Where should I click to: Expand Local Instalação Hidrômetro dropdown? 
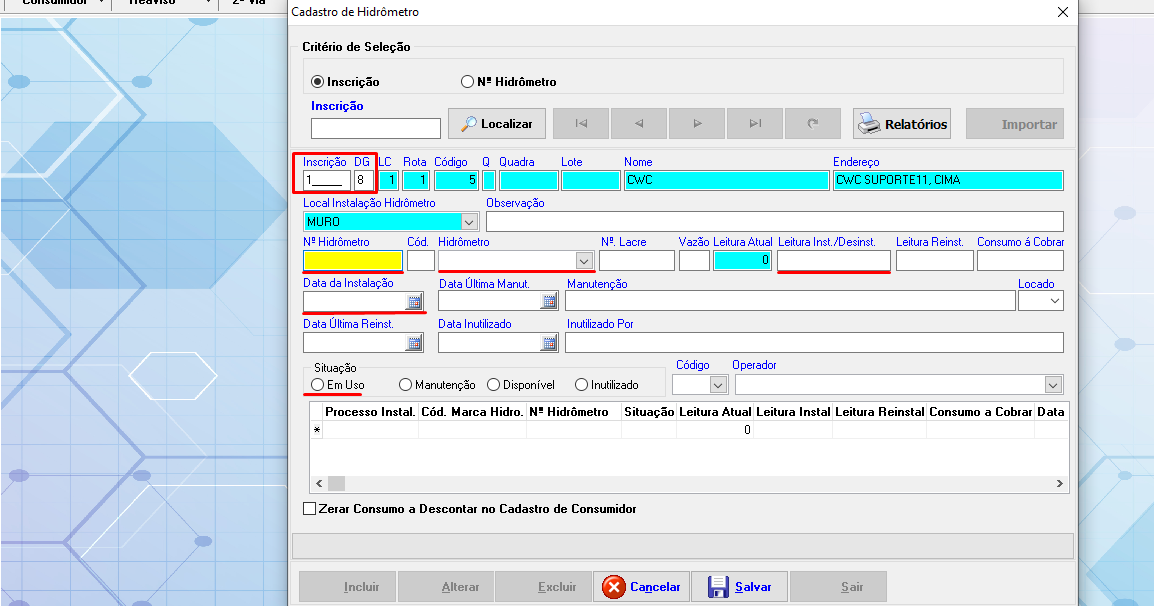[x=469, y=222]
